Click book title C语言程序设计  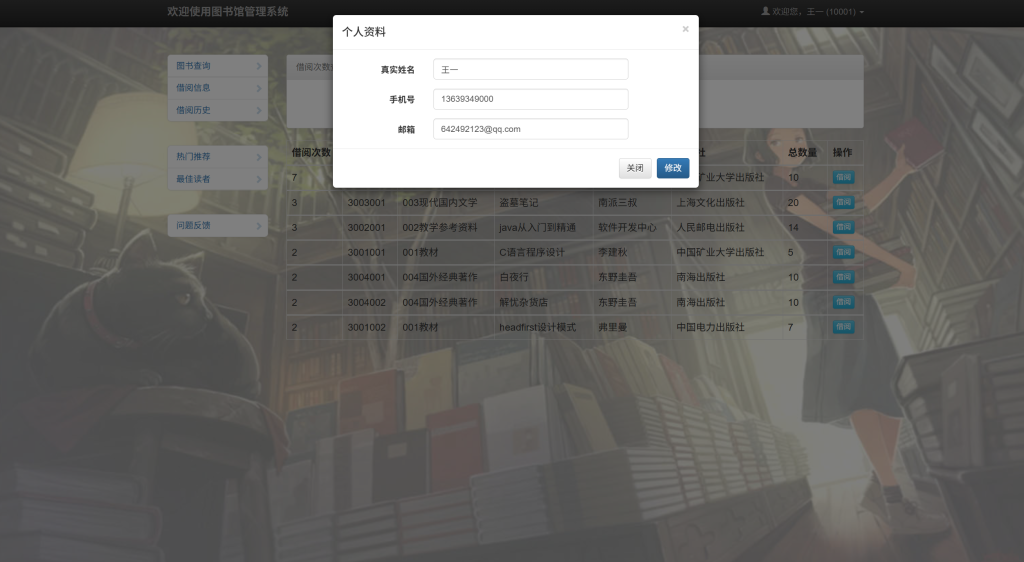pos(532,252)
